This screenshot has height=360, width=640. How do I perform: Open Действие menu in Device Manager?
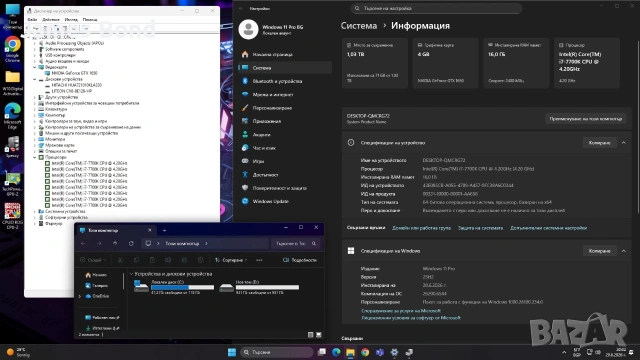51,19
